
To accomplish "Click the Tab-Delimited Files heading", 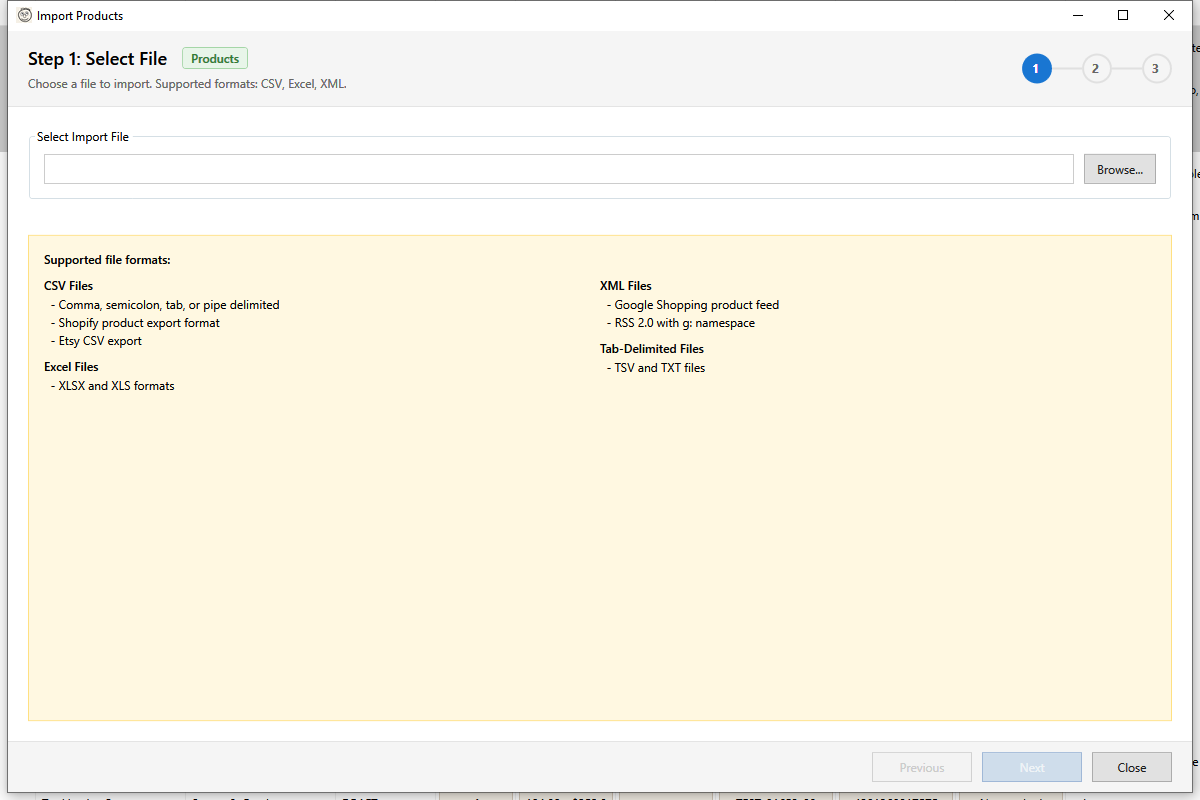I will click(x=652, y=348).
